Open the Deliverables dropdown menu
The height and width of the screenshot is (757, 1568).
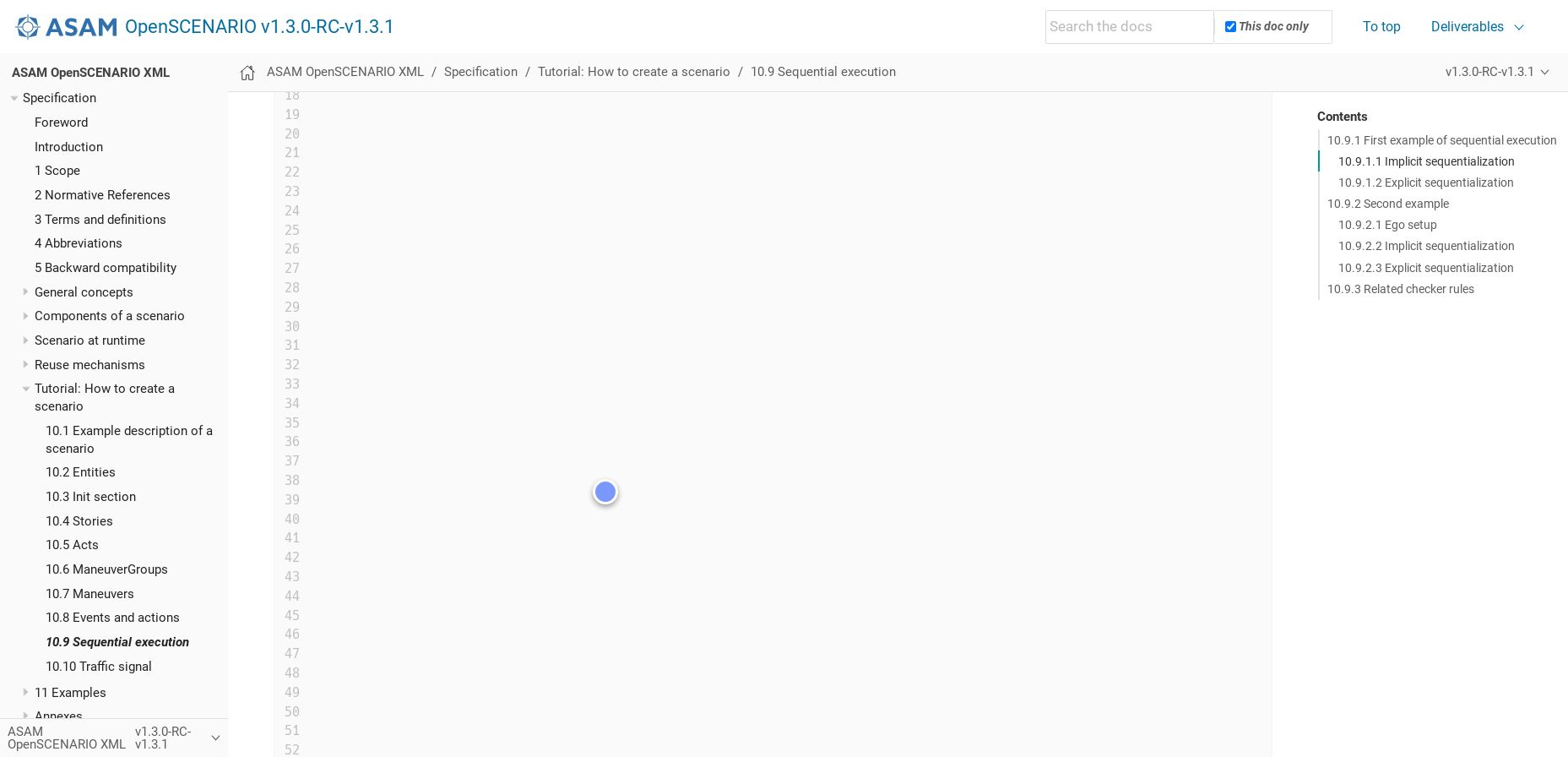pos(1477,27)
